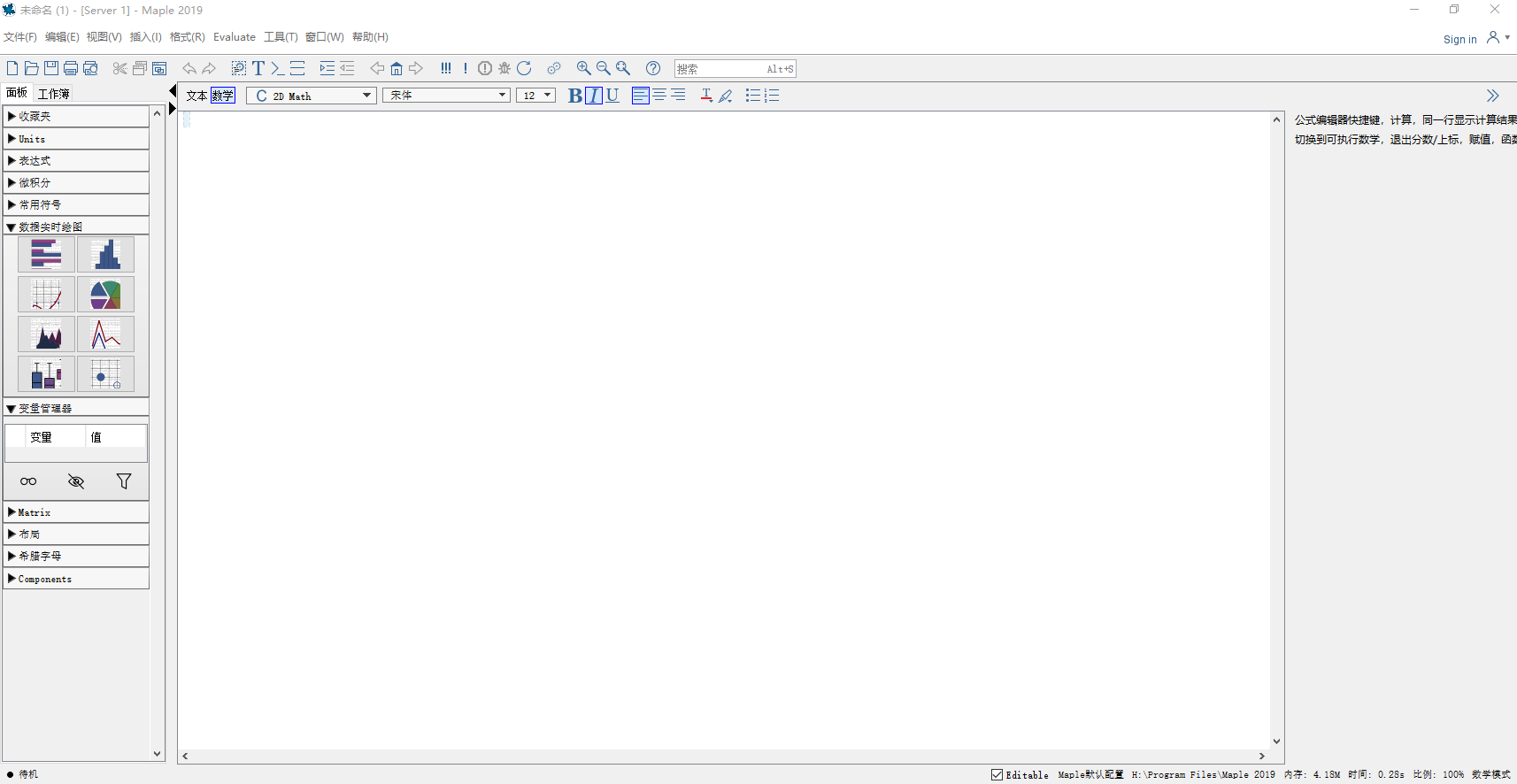Click the debugger bug icon in the toolbar
This screenshot has height=784, width=1517.
tap(504, 68)
